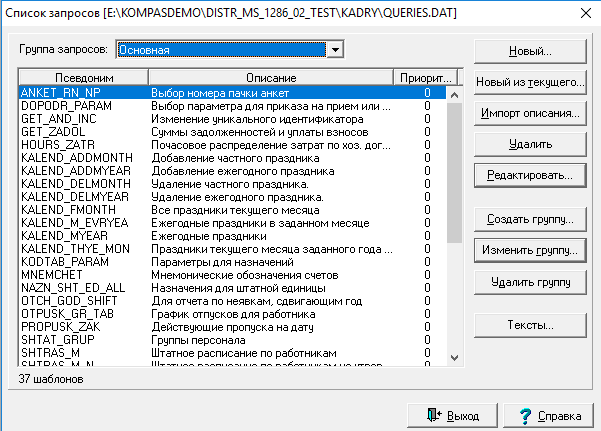This screenshot has height=431, width=601.
Task: Click the Новый... button
Action: coord(530,51)
